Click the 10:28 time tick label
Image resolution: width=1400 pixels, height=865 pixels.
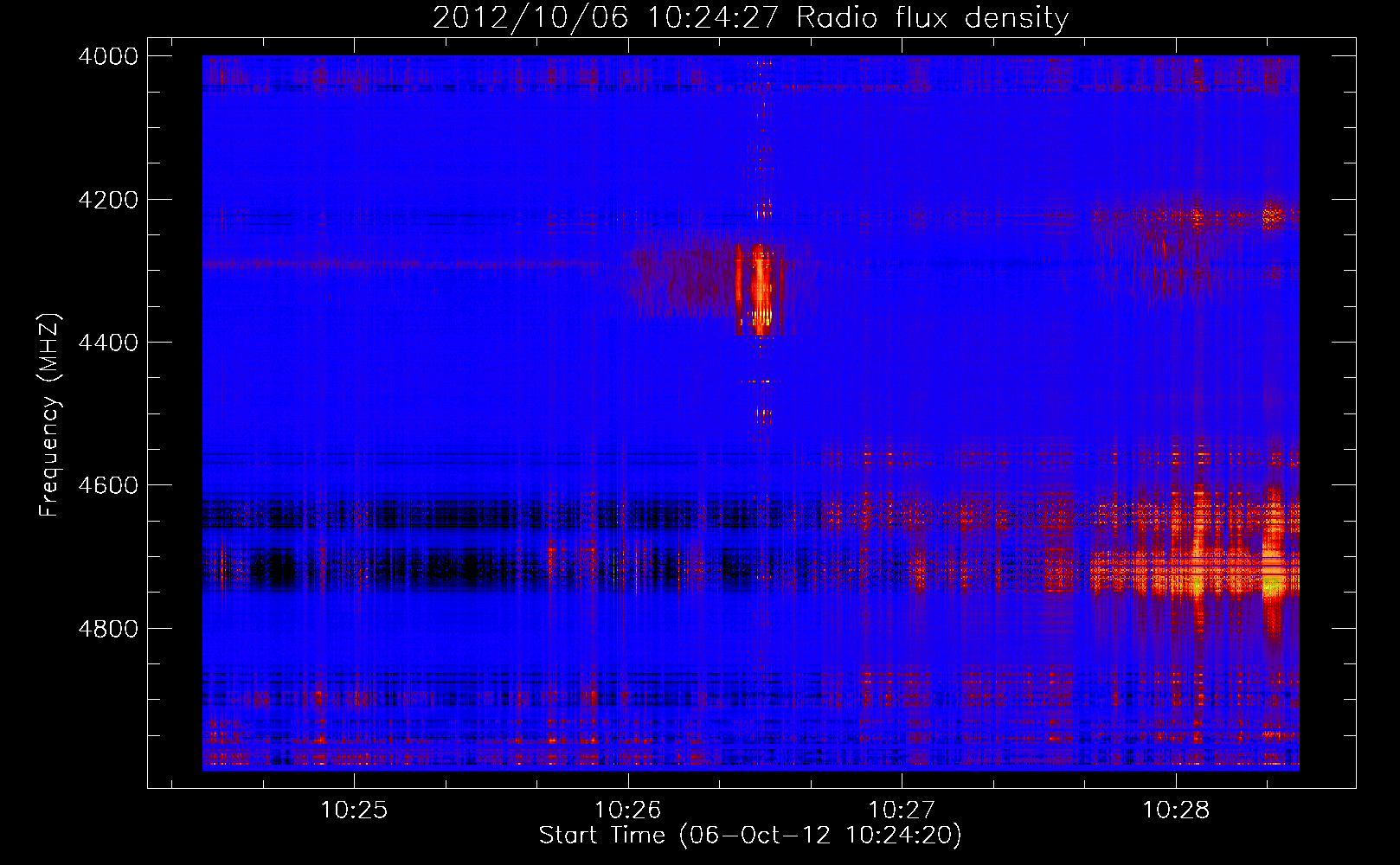tap(1176, 811)
